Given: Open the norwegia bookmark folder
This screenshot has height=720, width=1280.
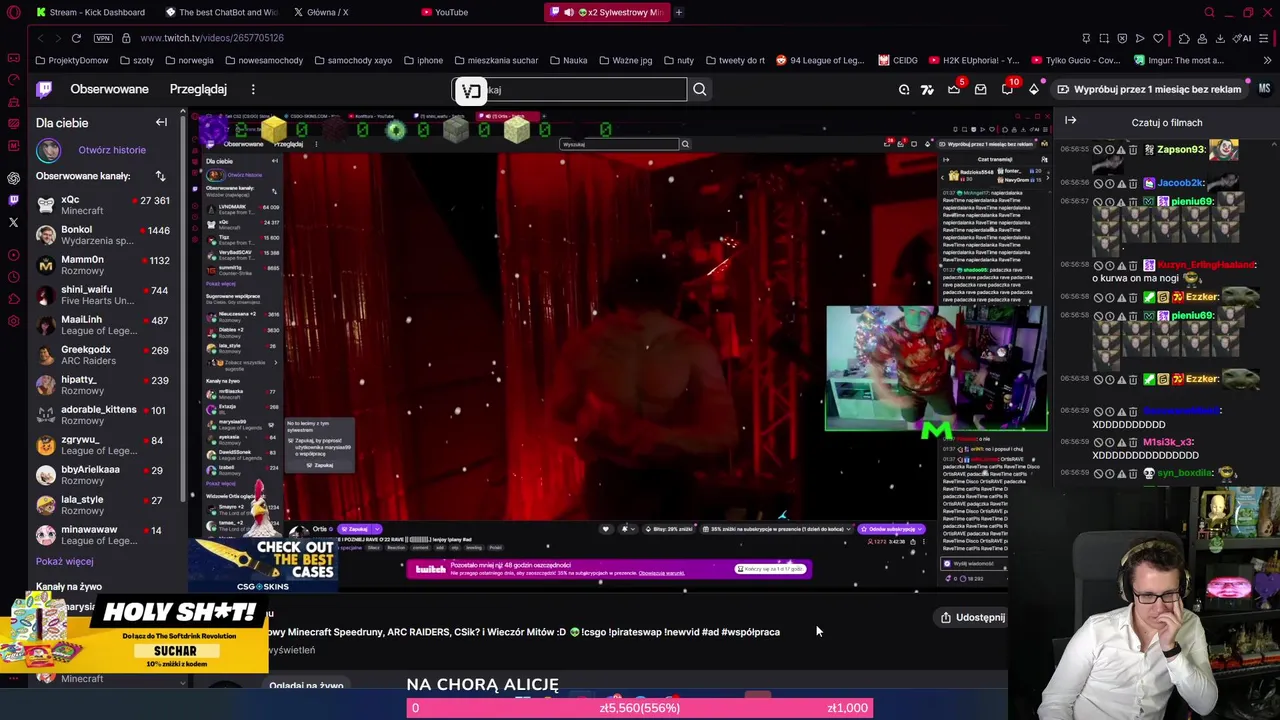Looking at the screenshot, I should 188,60.
